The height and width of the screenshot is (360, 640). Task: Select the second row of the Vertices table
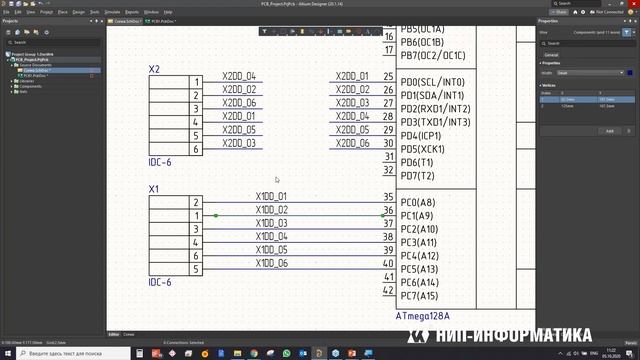click(x=587, y=106)
